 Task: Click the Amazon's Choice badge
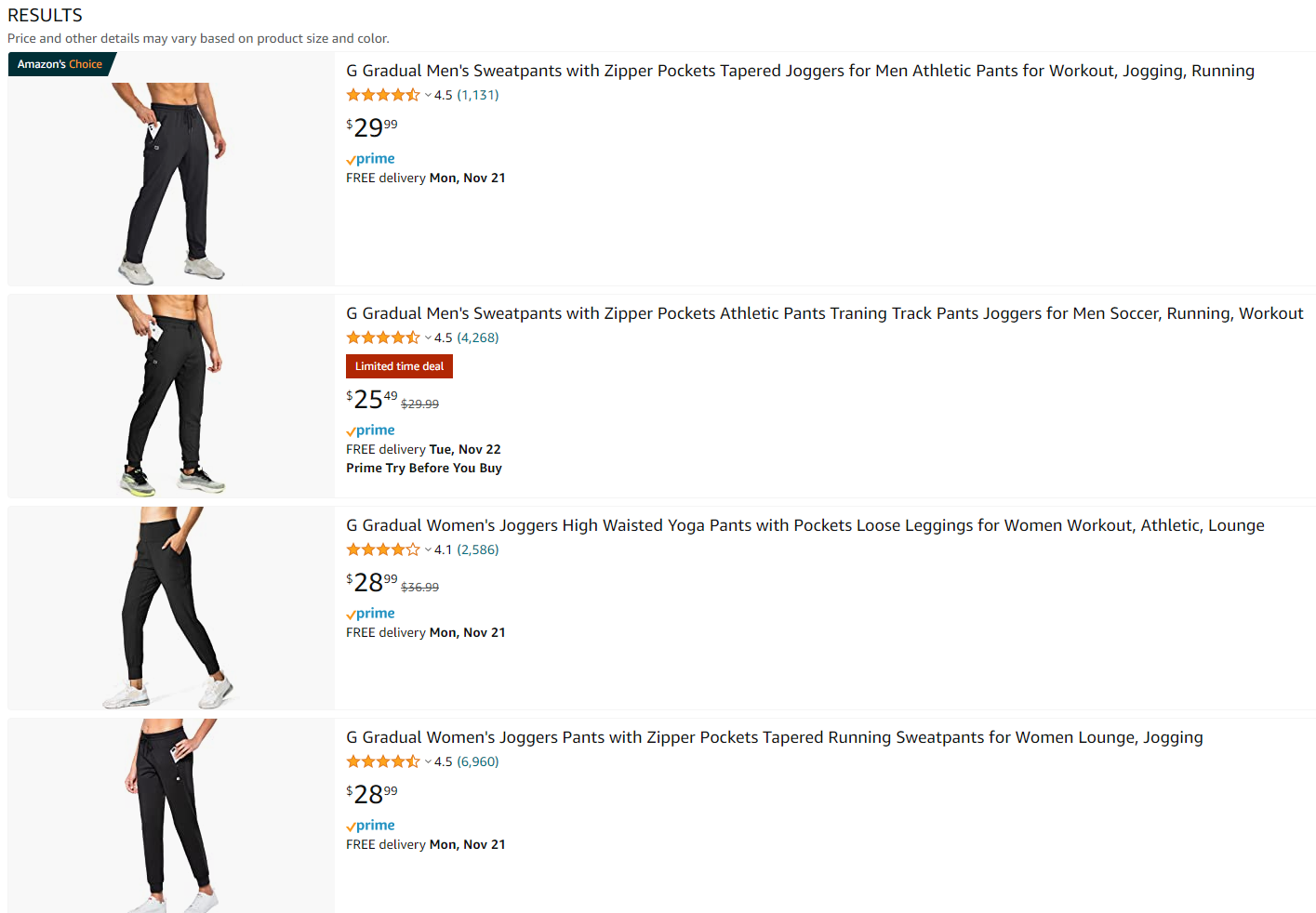coord(61,64)
